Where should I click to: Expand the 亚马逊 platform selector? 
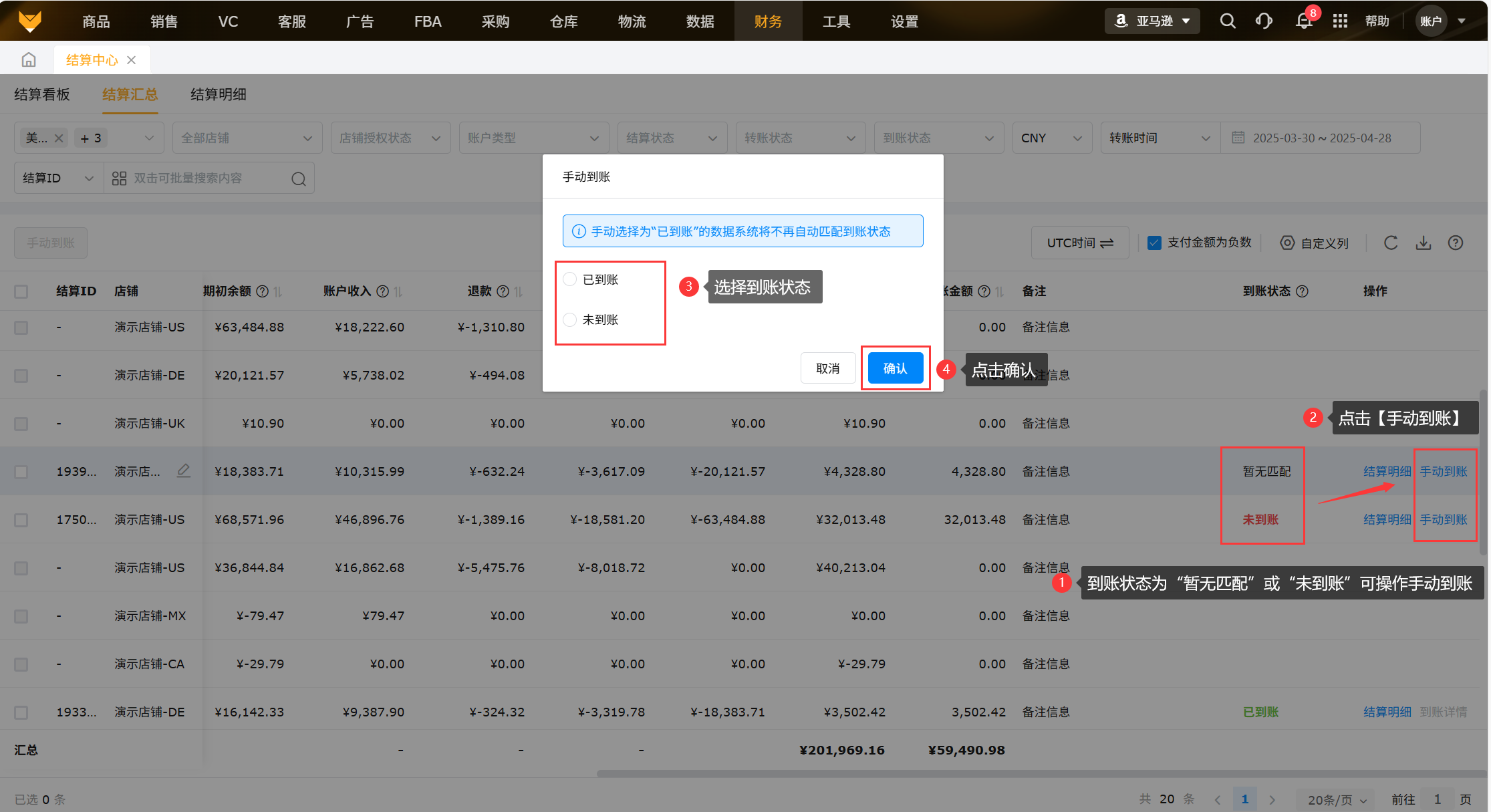click(x=1152, y=21)
